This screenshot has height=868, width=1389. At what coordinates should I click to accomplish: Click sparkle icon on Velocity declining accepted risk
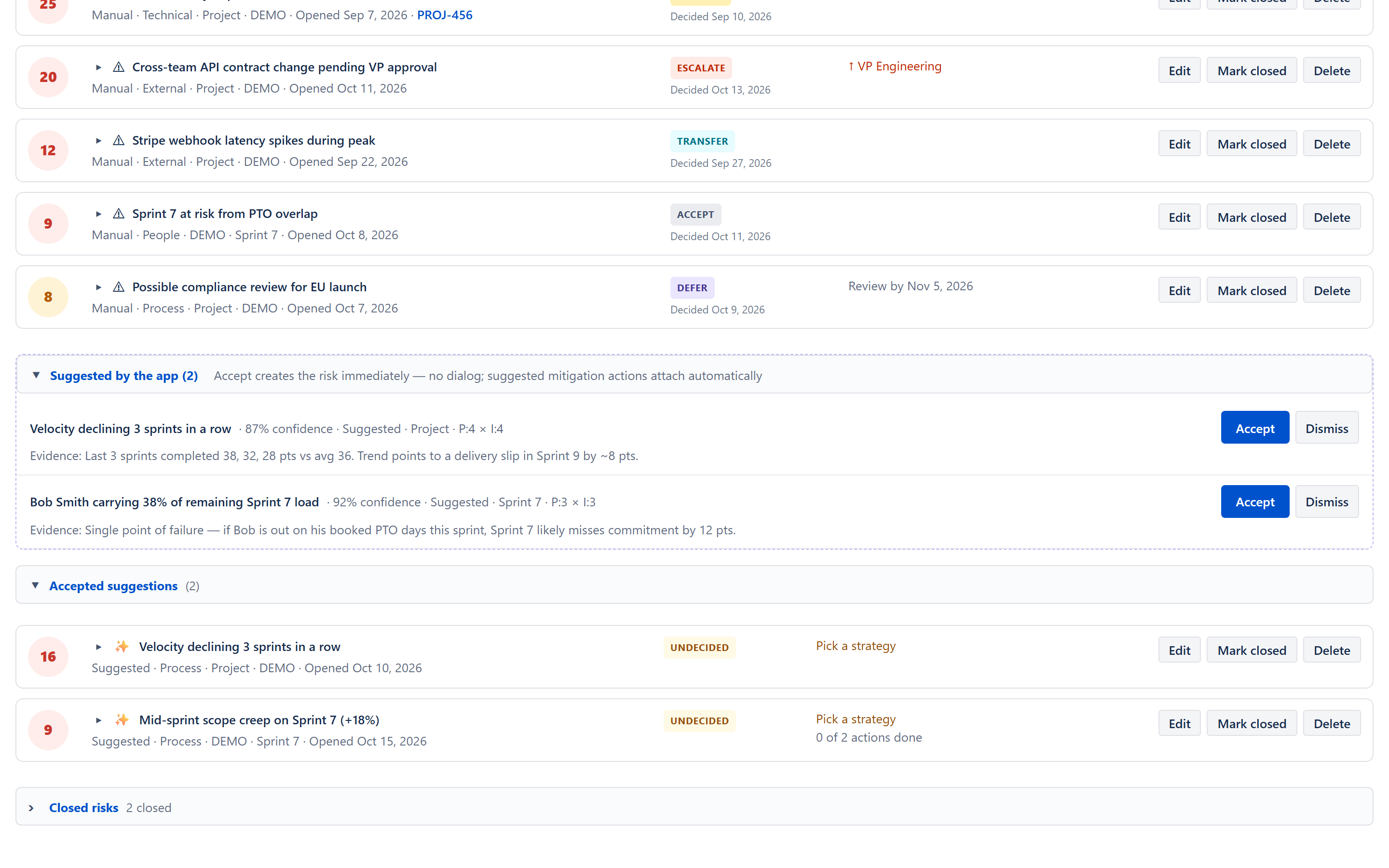coord(122,646)
